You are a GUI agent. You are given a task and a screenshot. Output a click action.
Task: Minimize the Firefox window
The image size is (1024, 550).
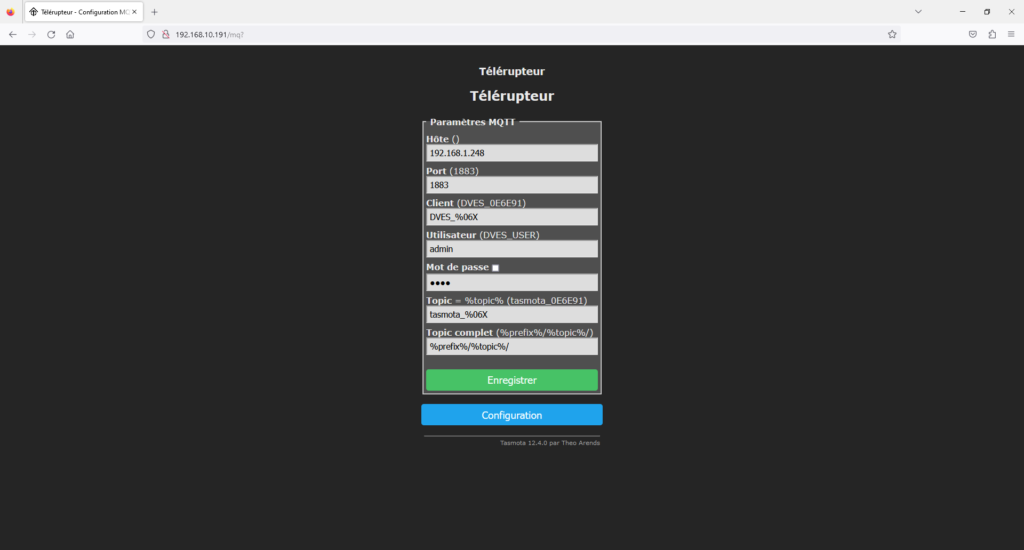(962, 12)
